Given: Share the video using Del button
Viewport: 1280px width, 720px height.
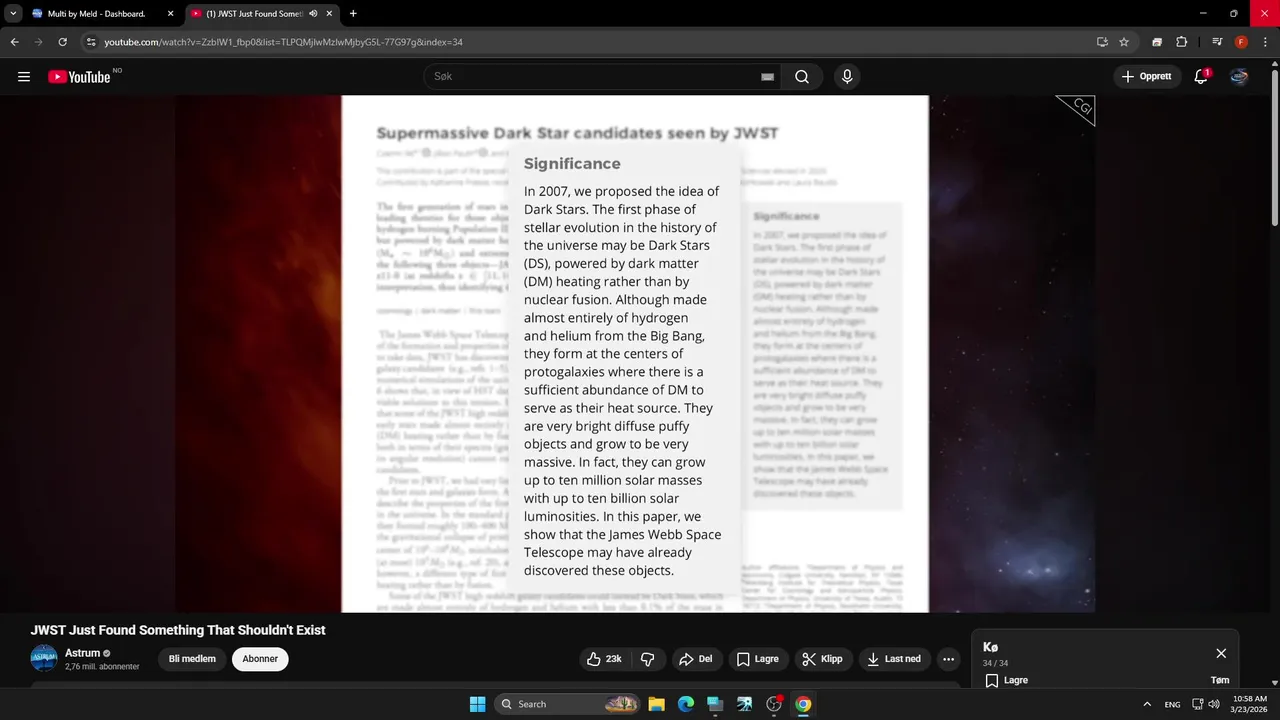Looking at the screenshot, I should tap(695, 659).
